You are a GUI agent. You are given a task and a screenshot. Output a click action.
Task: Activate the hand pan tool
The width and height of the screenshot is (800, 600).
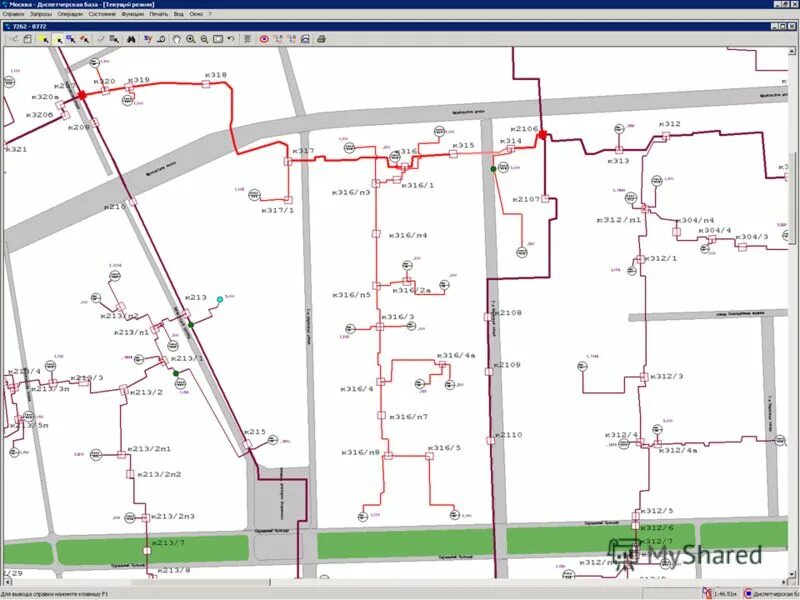point(177,39)
